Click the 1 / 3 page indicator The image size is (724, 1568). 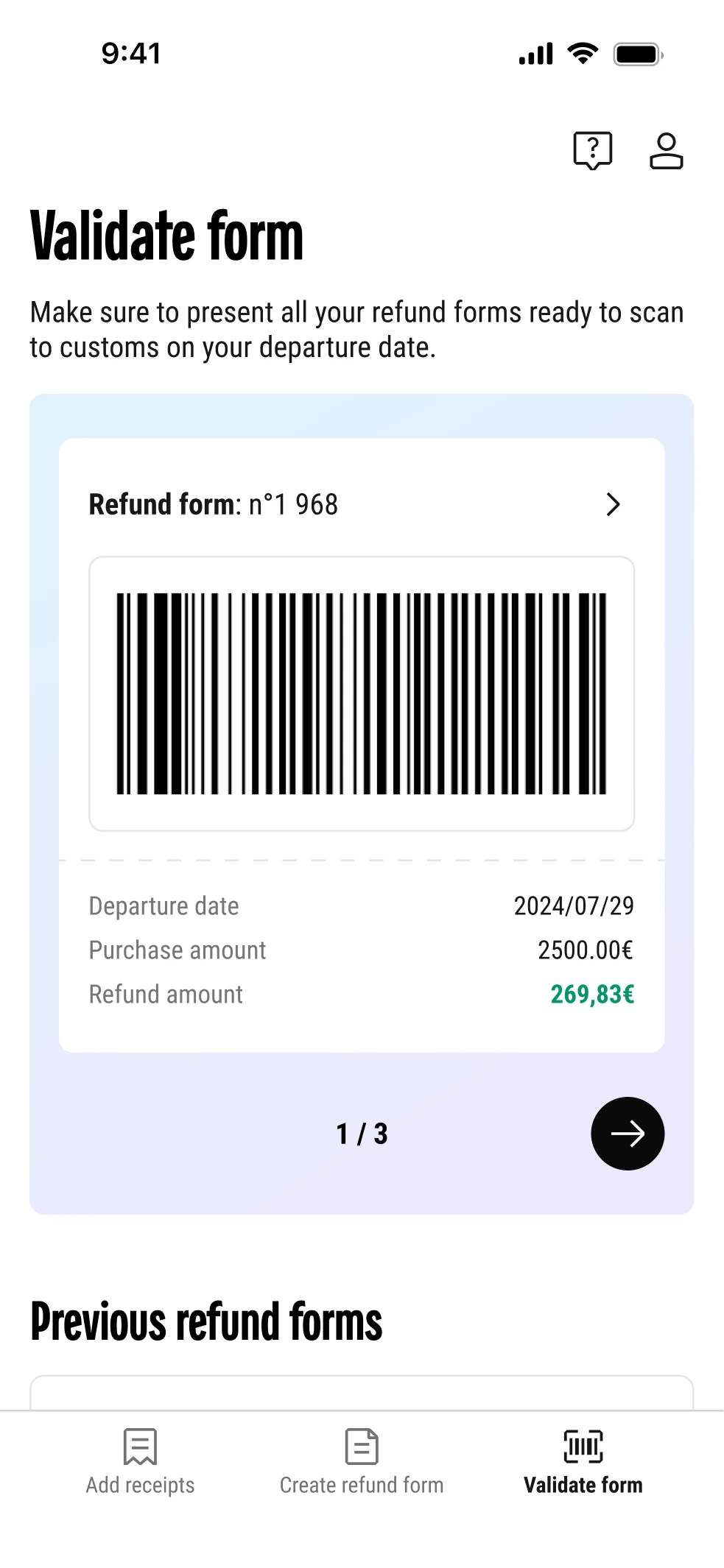tap(362, 1134)
